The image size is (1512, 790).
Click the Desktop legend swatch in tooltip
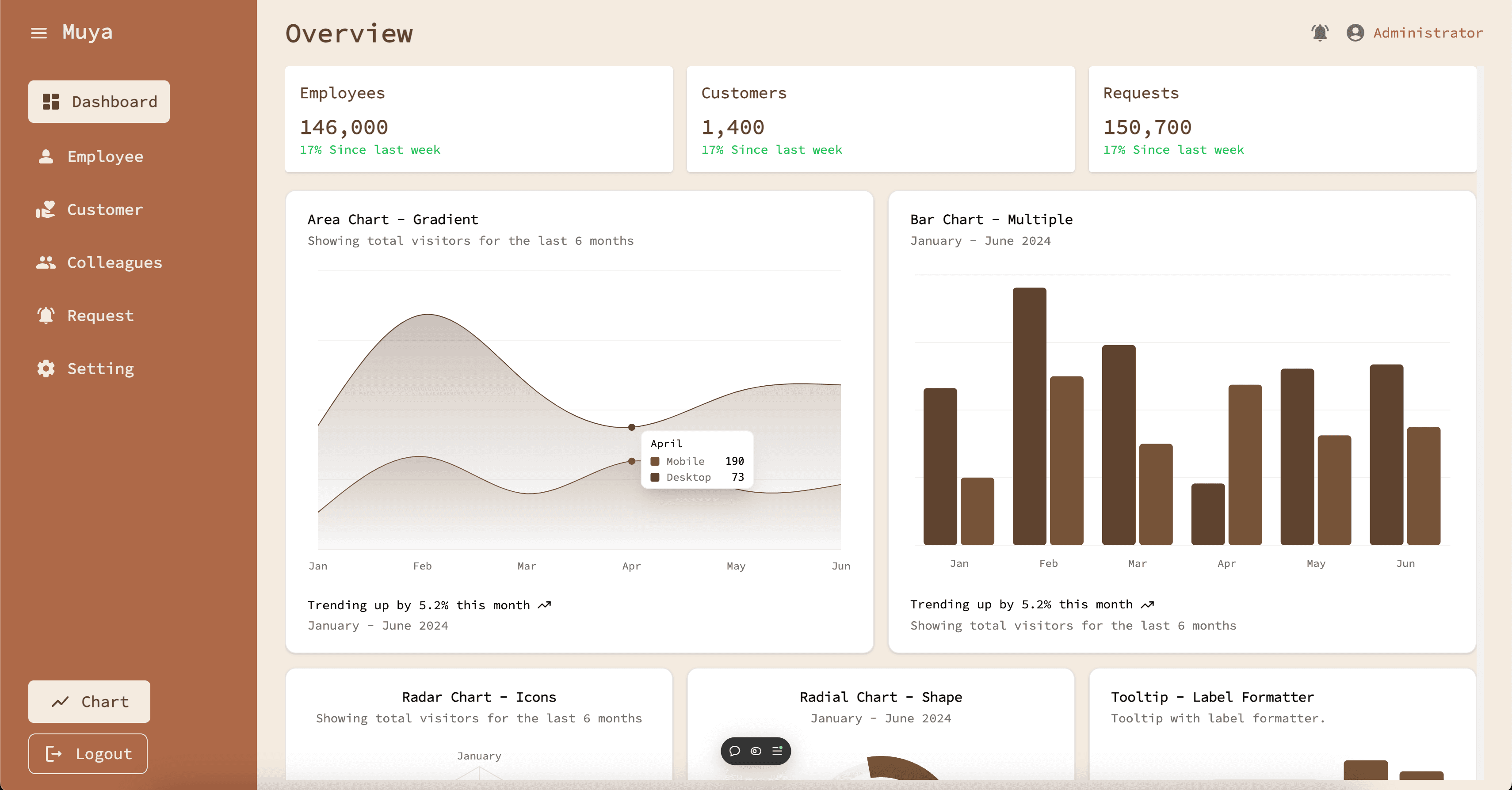655,477
